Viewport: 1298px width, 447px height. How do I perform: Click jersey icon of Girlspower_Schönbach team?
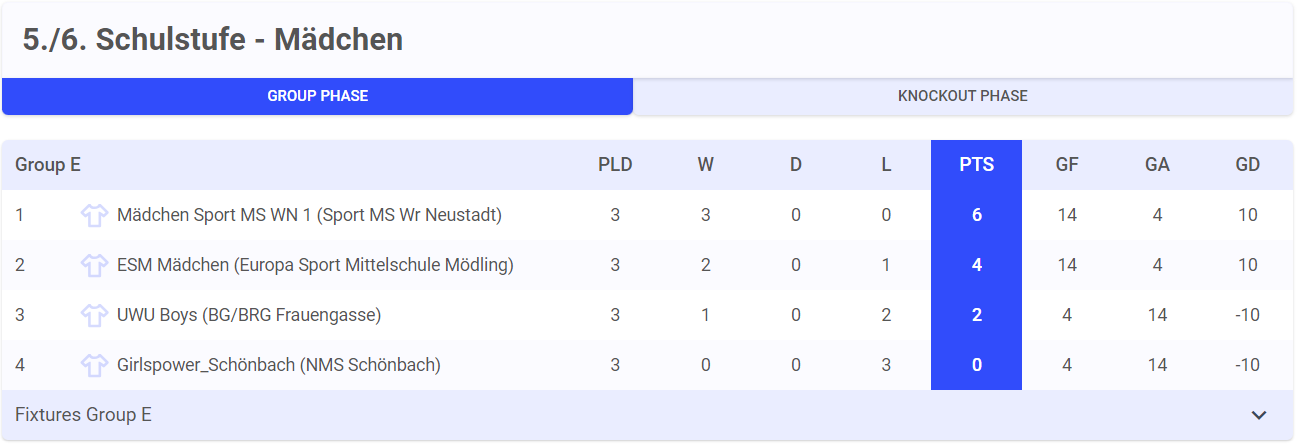tap(94, 365)
